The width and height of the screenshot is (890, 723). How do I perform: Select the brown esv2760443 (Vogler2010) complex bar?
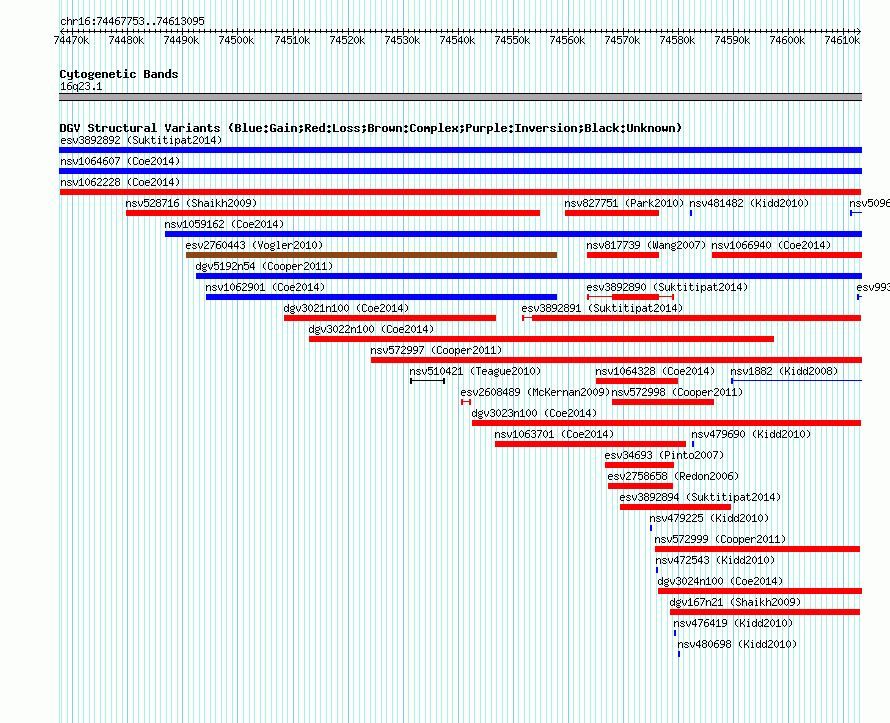point(371,255)
